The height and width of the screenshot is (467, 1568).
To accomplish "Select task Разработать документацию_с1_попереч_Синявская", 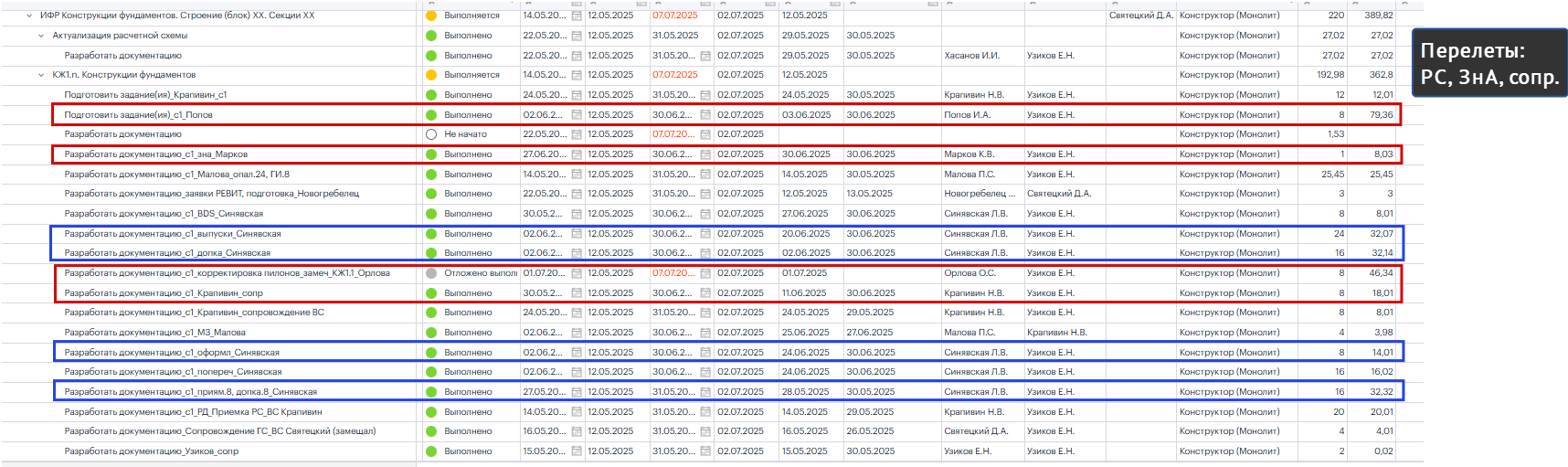I will click(x=173, y=372).
